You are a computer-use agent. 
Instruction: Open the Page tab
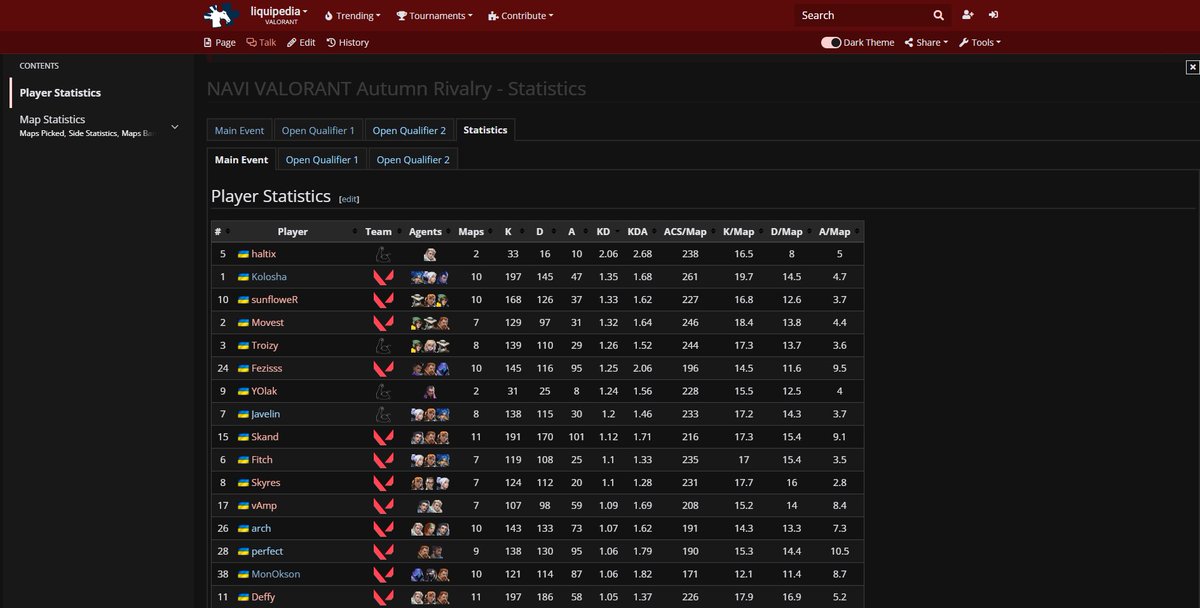[x=219, y=43]
